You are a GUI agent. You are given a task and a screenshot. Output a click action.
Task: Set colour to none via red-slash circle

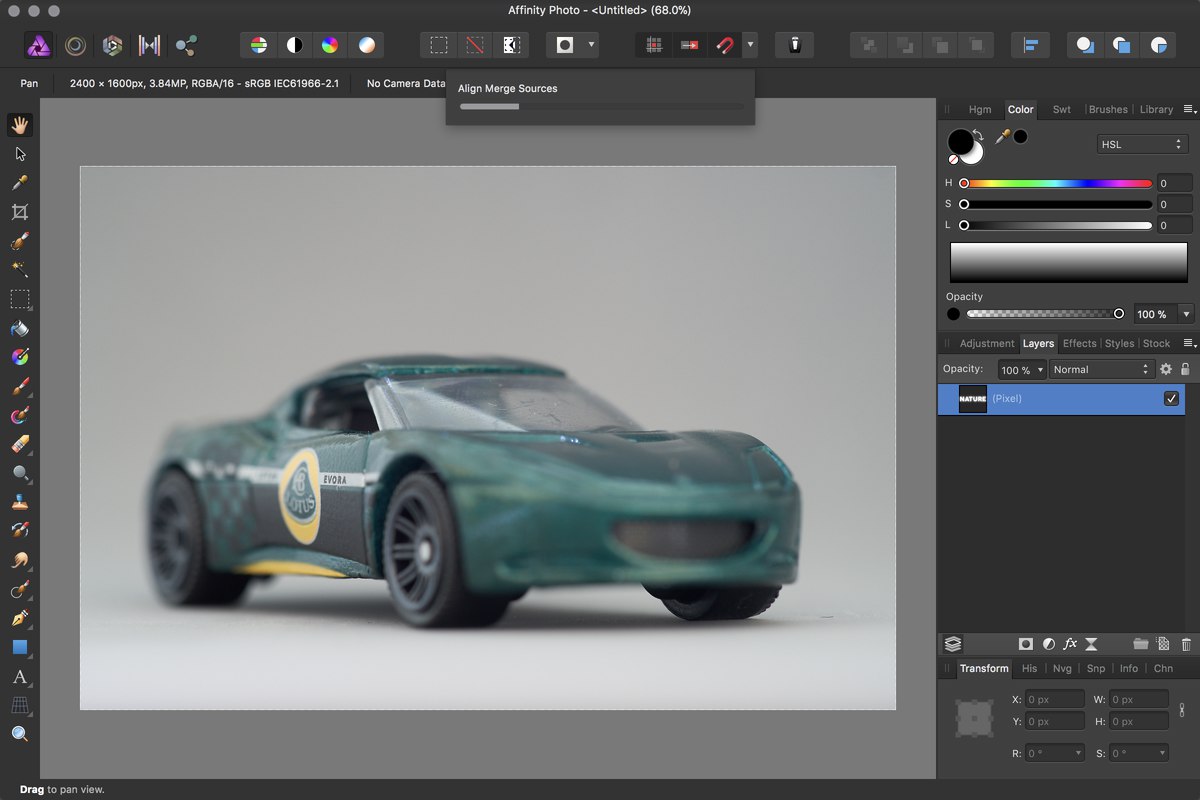click(953, 159)
